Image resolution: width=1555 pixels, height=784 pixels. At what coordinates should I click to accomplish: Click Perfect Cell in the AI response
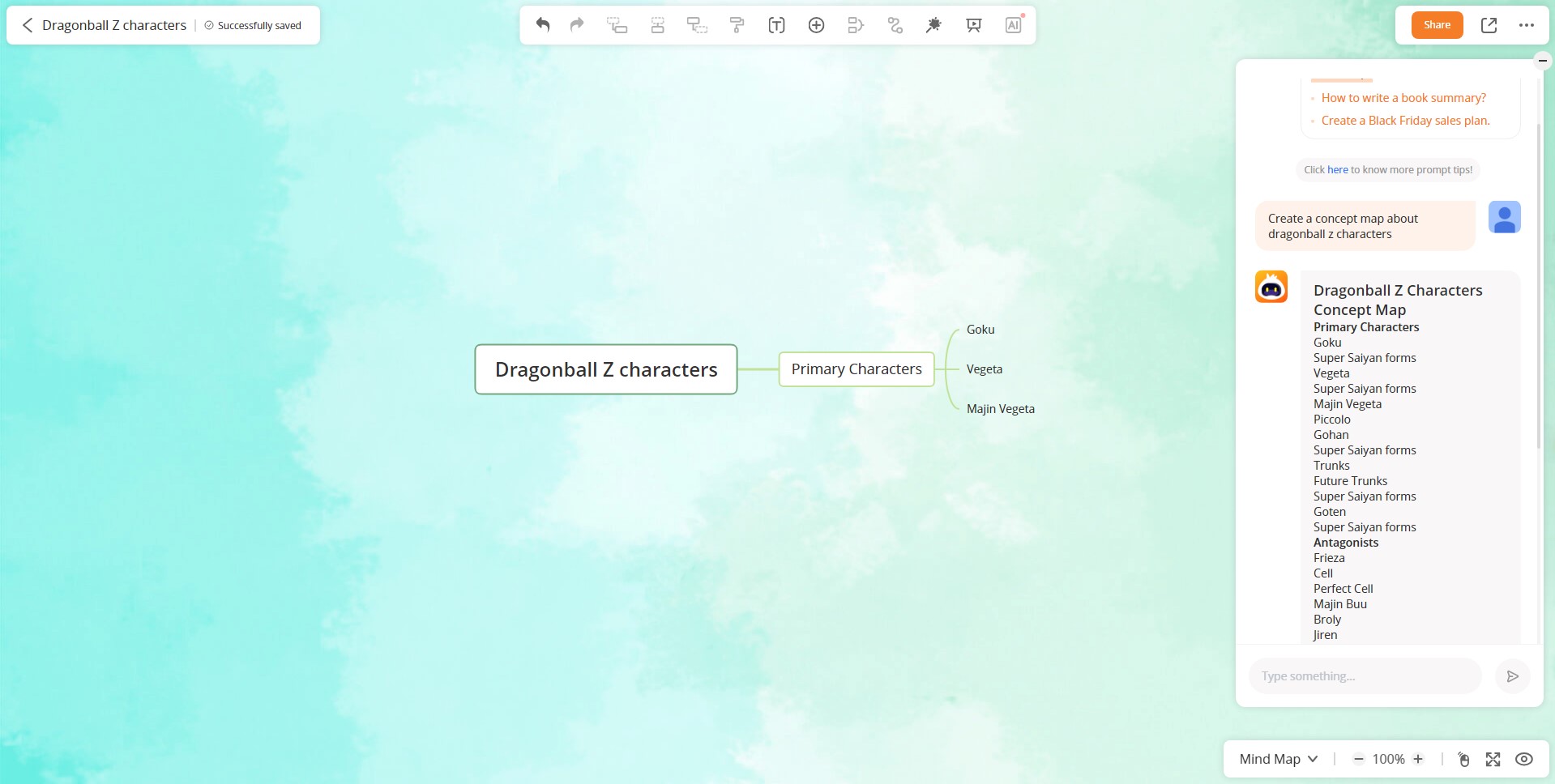(x=1343, y=589)
